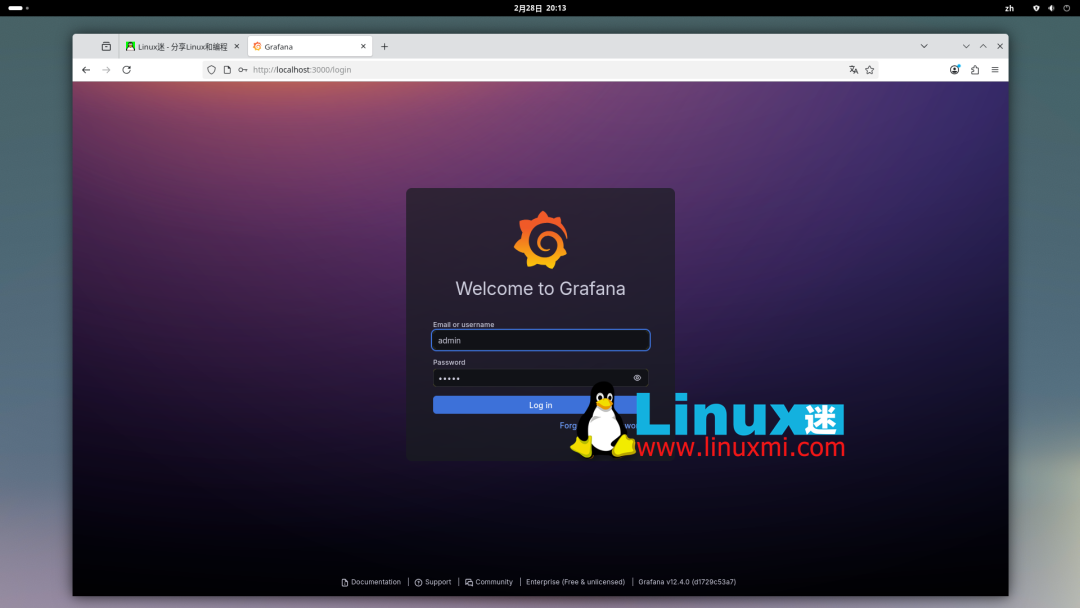The height and width of the screenshot is (608, 1080).
Task: Click inside the Email or username field
Action: tap(540, 340)
